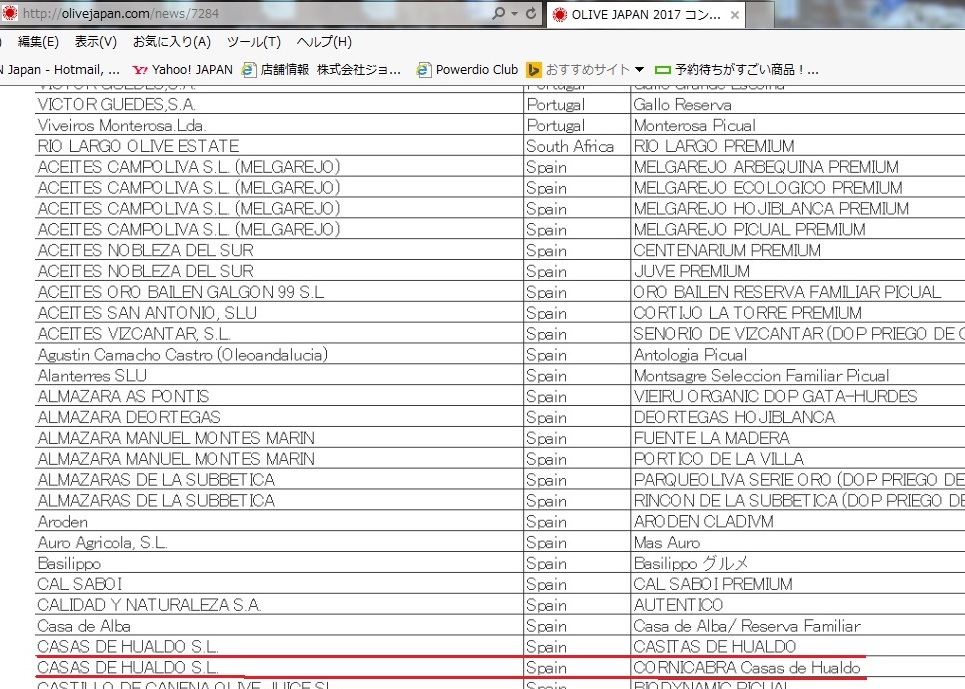The image size is (965, 689).
Task: Click the 'Basilippo グルメ' cell
Action: pos(798,564)
